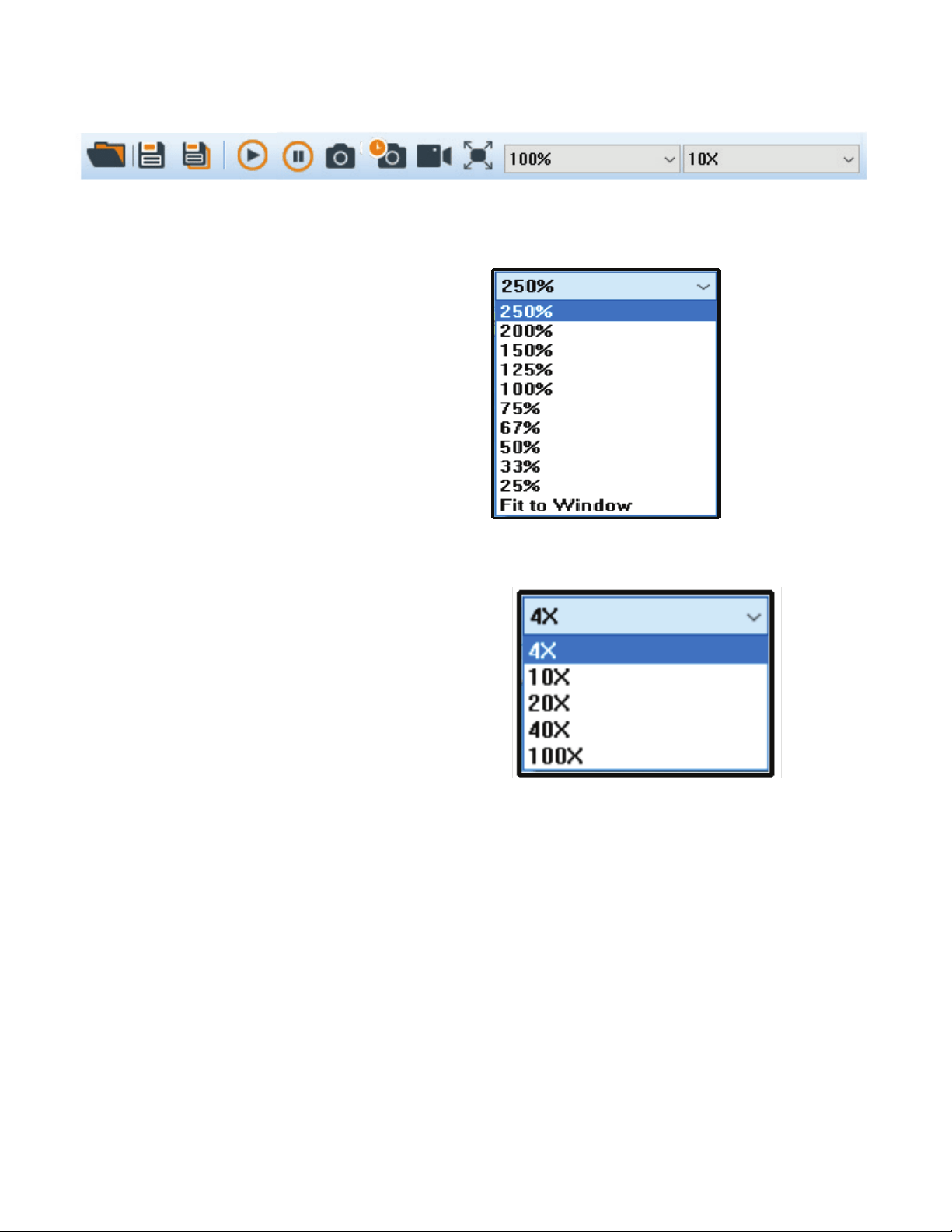Viewport: 952px width, 1232px height.
Task: Toggle full screen view icon
Action: 478,155
